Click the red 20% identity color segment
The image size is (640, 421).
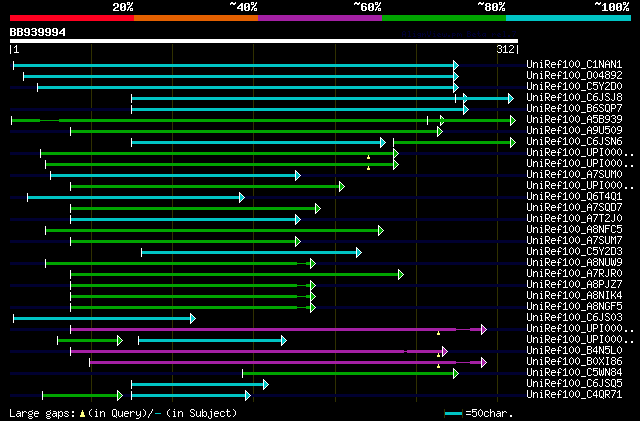click(x=72, y=18)
